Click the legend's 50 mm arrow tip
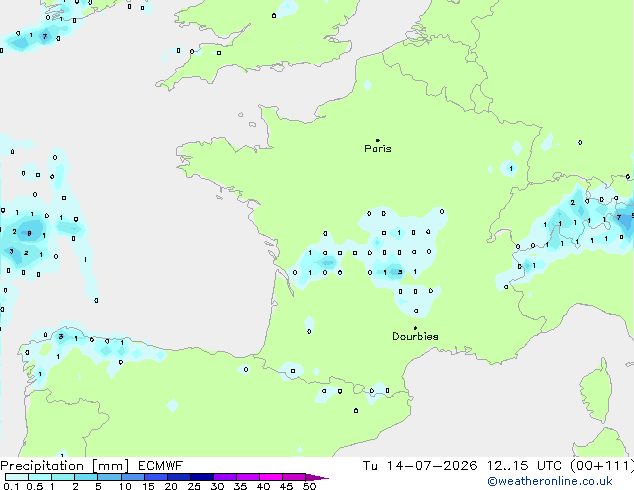 pyautogui.click(x=317, y=477)
